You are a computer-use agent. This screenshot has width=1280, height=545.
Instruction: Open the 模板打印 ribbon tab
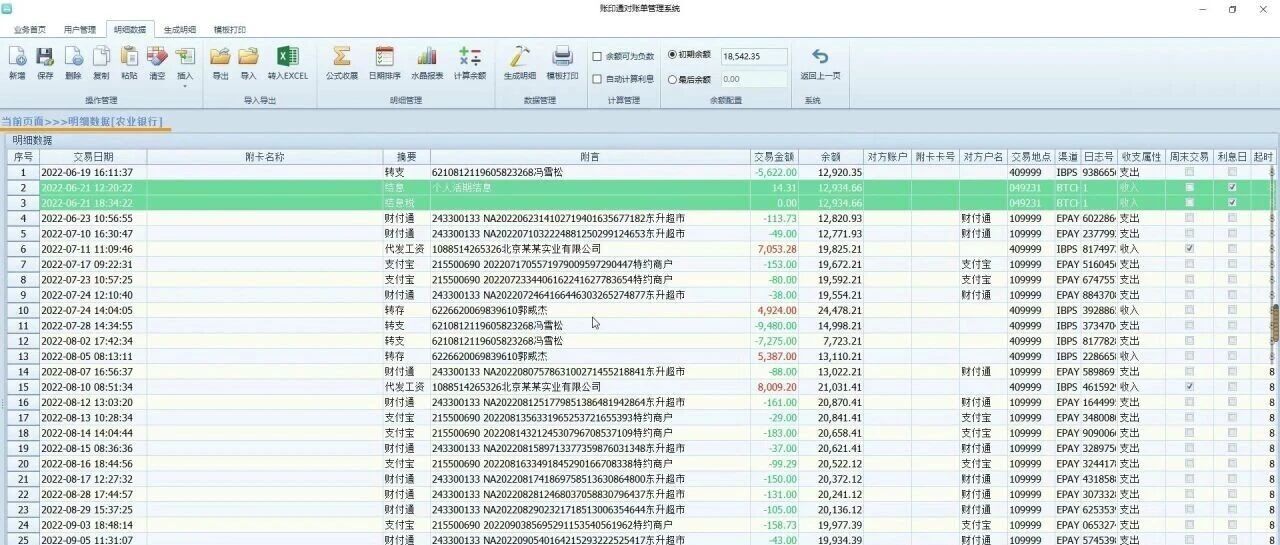[x=230, y=30]
